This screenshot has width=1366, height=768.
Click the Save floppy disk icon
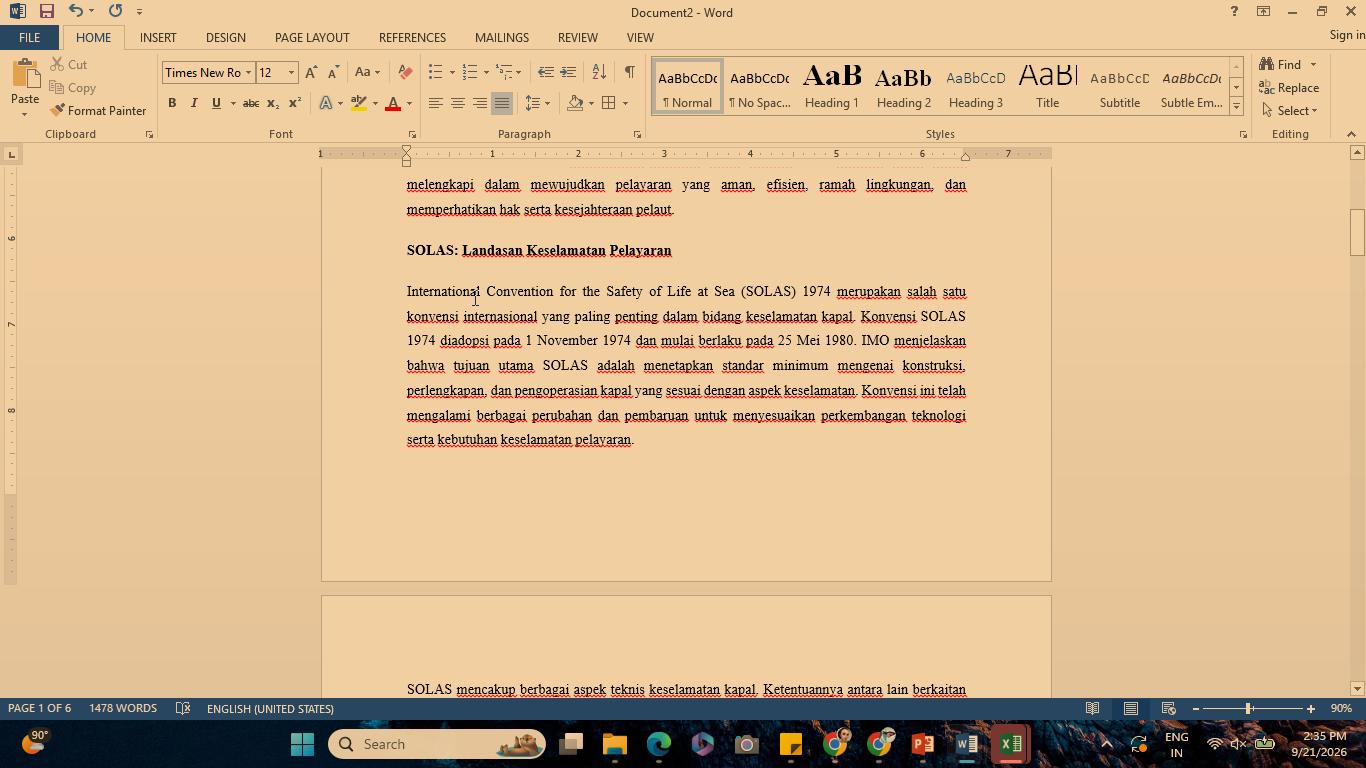(x=46, y=11)
